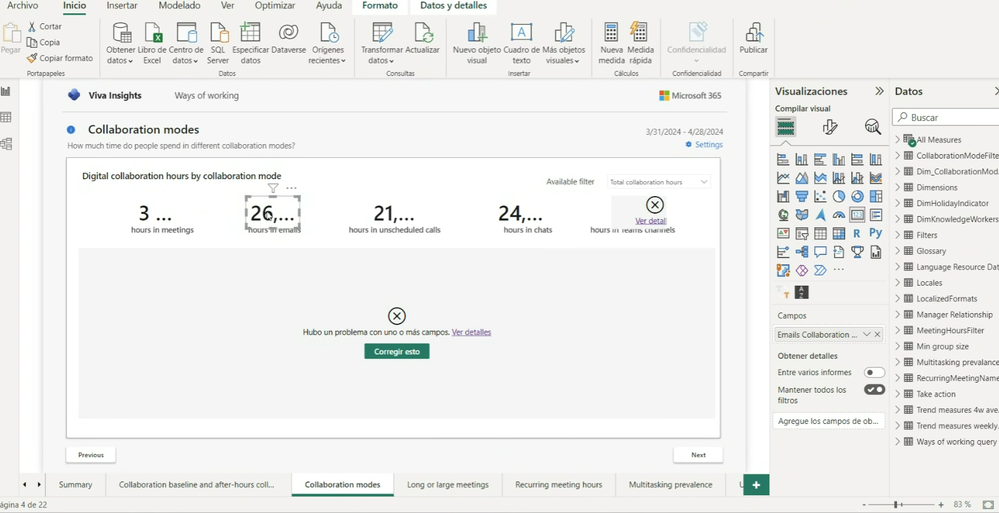999x513 pixels.
Task: Open the Settings link
Action: [x=704, y=145]
